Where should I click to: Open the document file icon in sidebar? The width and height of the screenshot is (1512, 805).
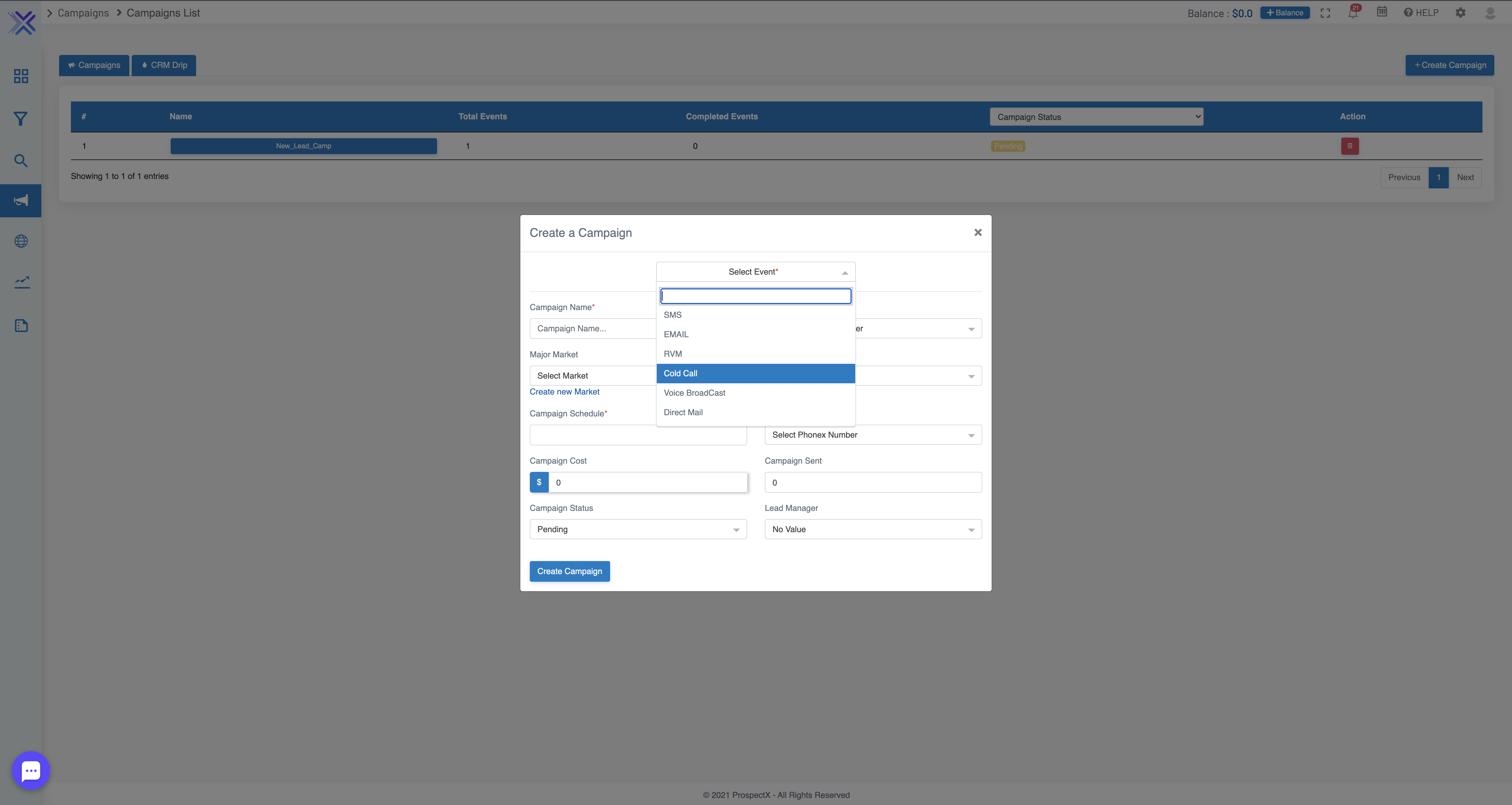(x=21, y=326)
